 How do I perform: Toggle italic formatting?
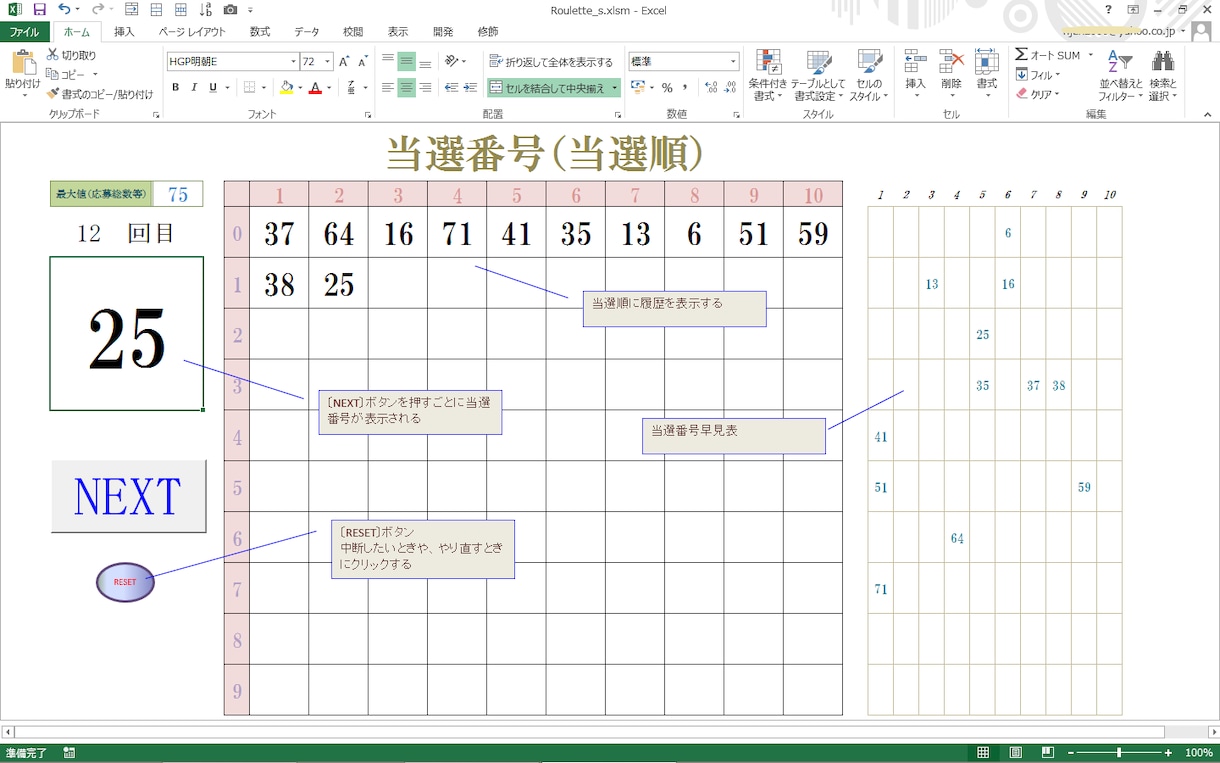pos(194,88)
